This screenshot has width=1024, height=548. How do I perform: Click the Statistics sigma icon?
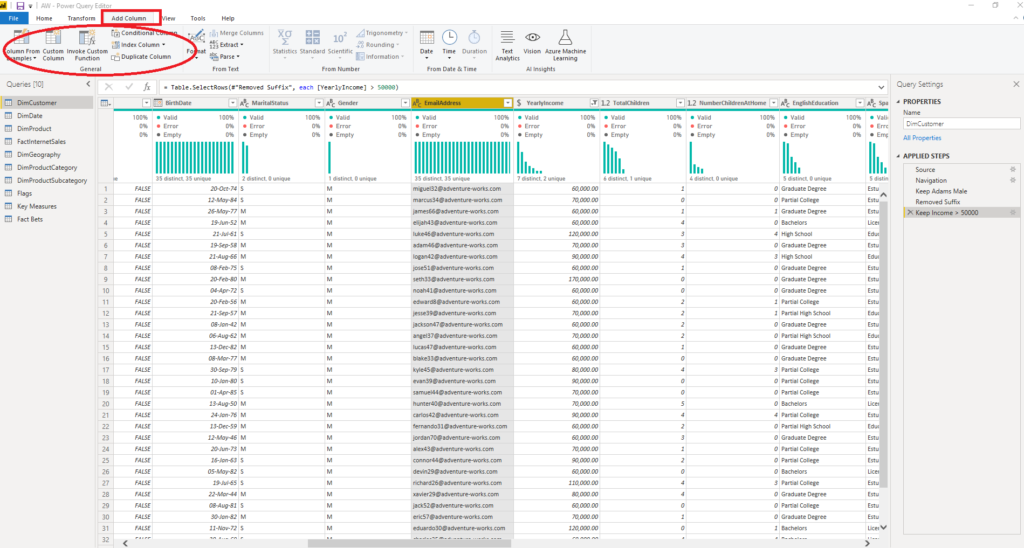tap(285, 37)
